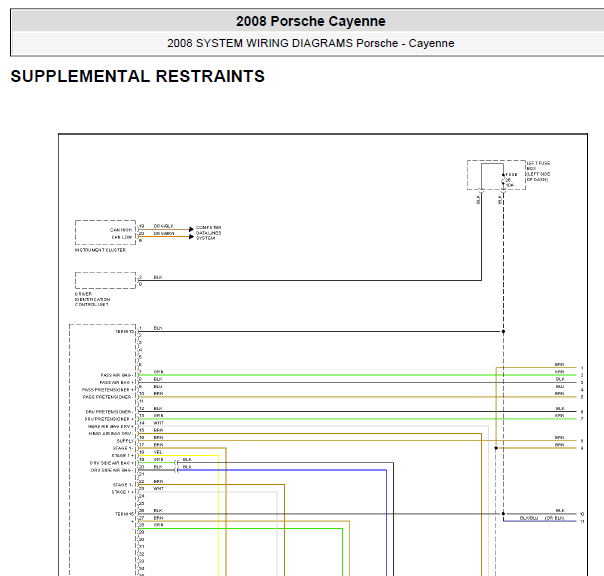Viewport: 604px width, 576px height.
Task: Click '2008 SYSTEM WIRING DIAGRAMS Porsche - Cayenne' subtitle
Action: [x=310, y=43]
